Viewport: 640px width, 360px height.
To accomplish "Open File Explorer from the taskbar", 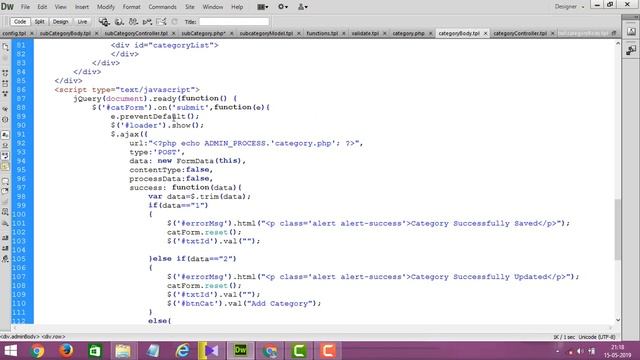I will (123, 351).
